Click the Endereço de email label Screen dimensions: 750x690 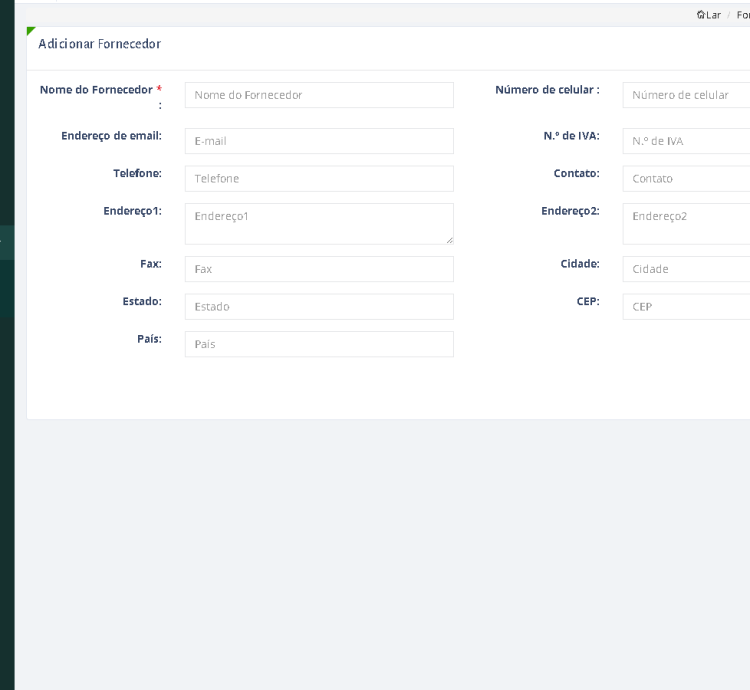tap(111, 136)
